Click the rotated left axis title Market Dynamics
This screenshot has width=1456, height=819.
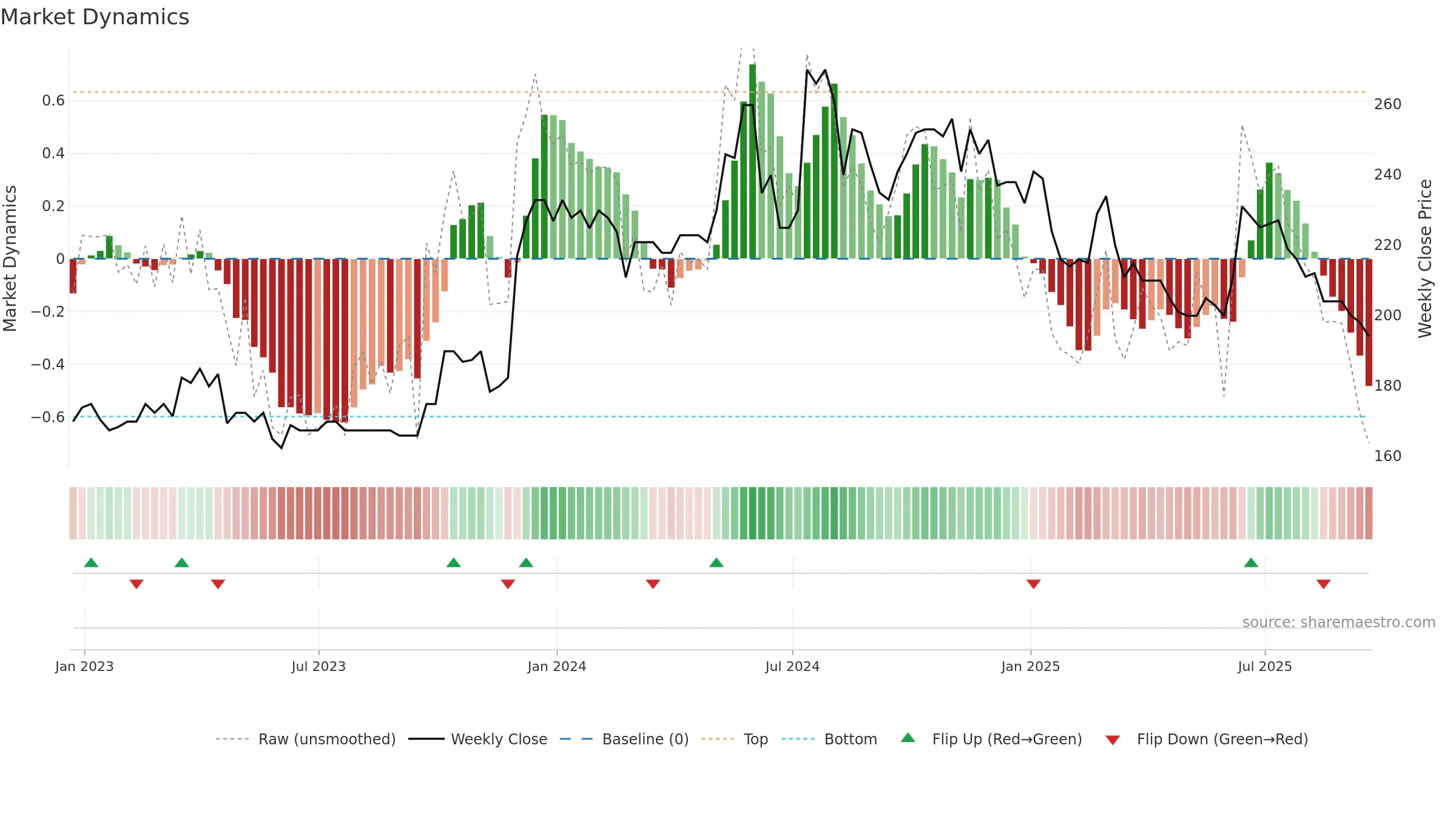click(x=10, y=258)
